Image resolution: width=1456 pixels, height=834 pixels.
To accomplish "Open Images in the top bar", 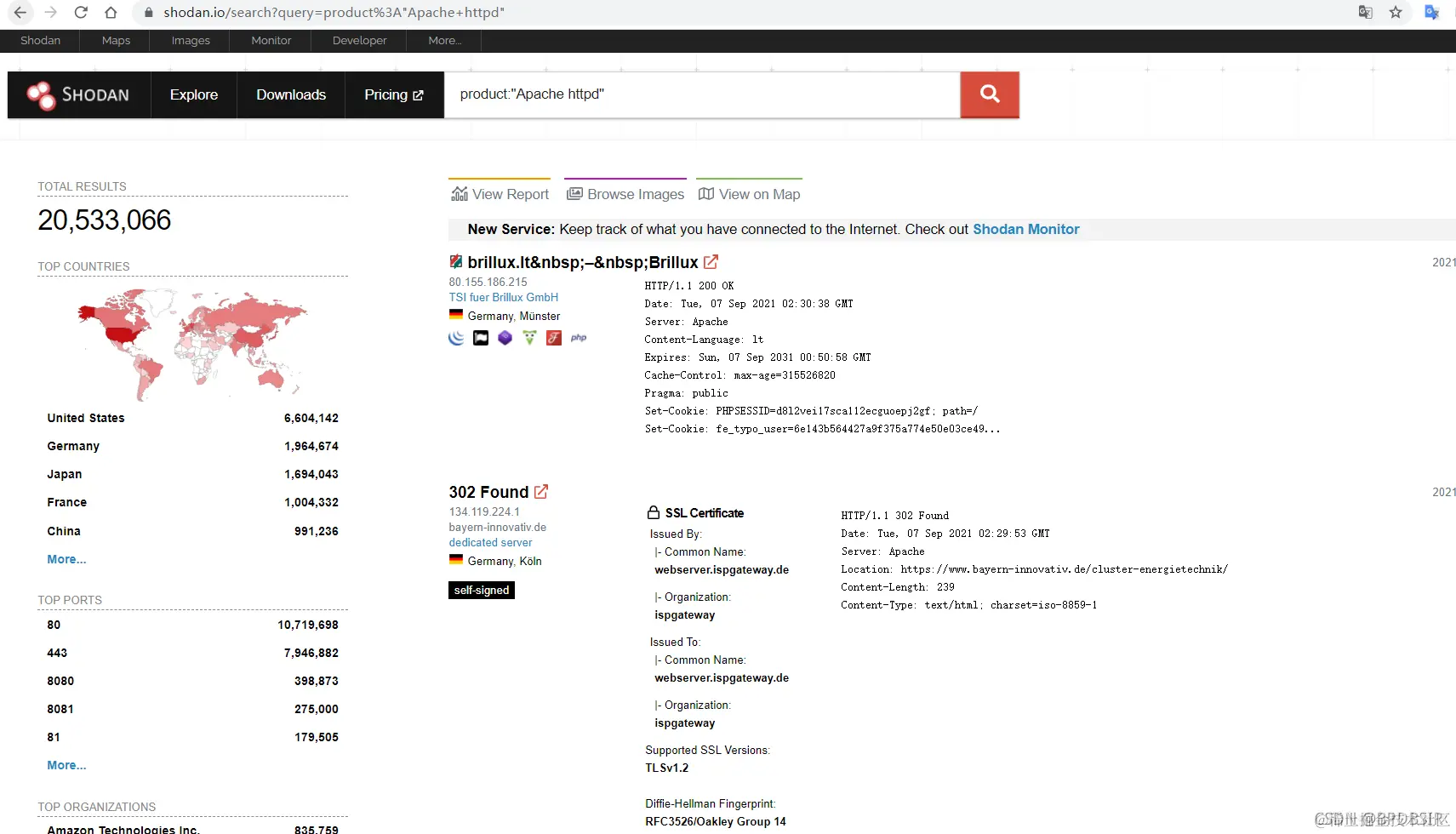I will tap(191, 41).
